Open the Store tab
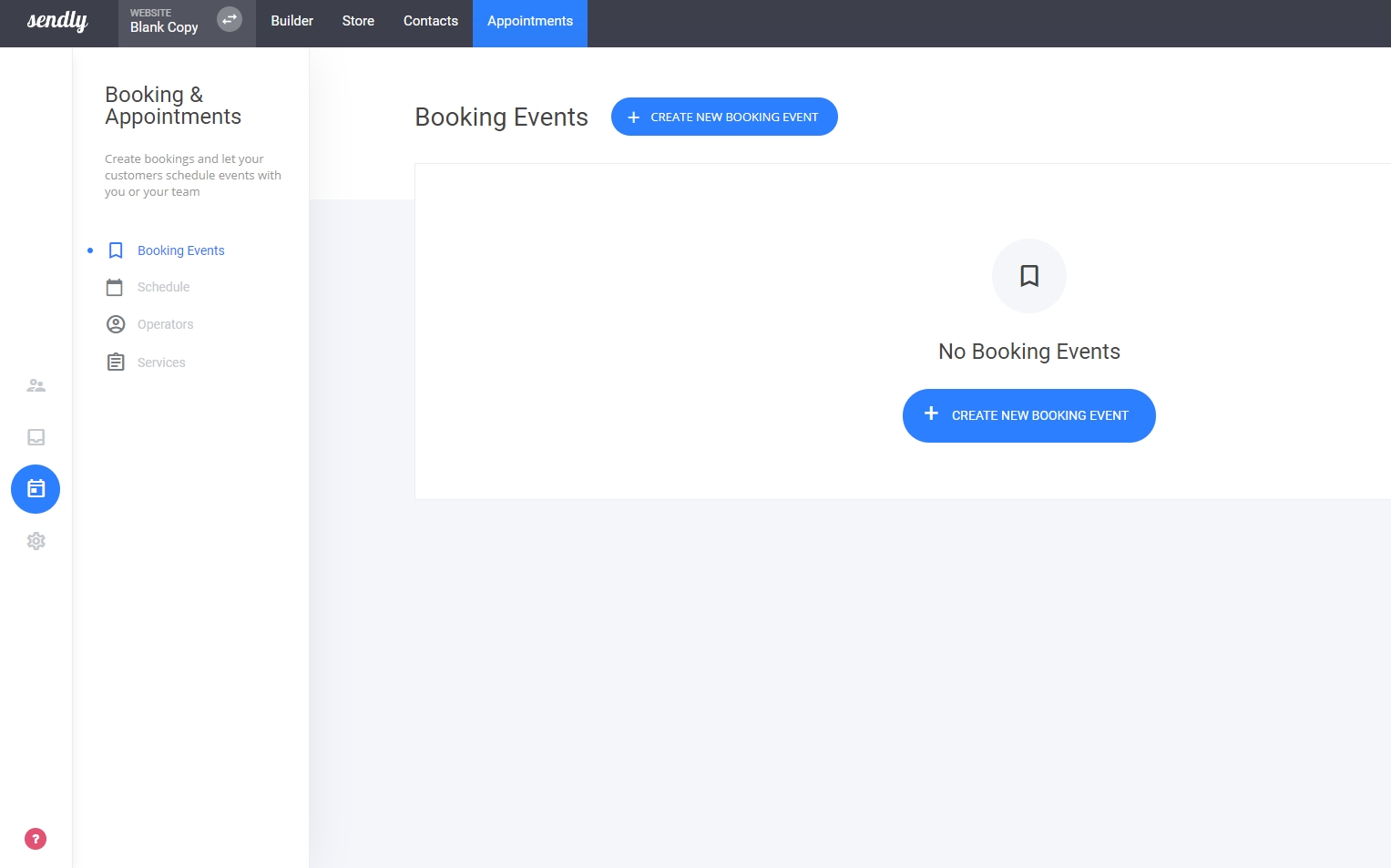The height and width of the screenshot is (868, 1391). pyautogui.click(x=358, y=21)
